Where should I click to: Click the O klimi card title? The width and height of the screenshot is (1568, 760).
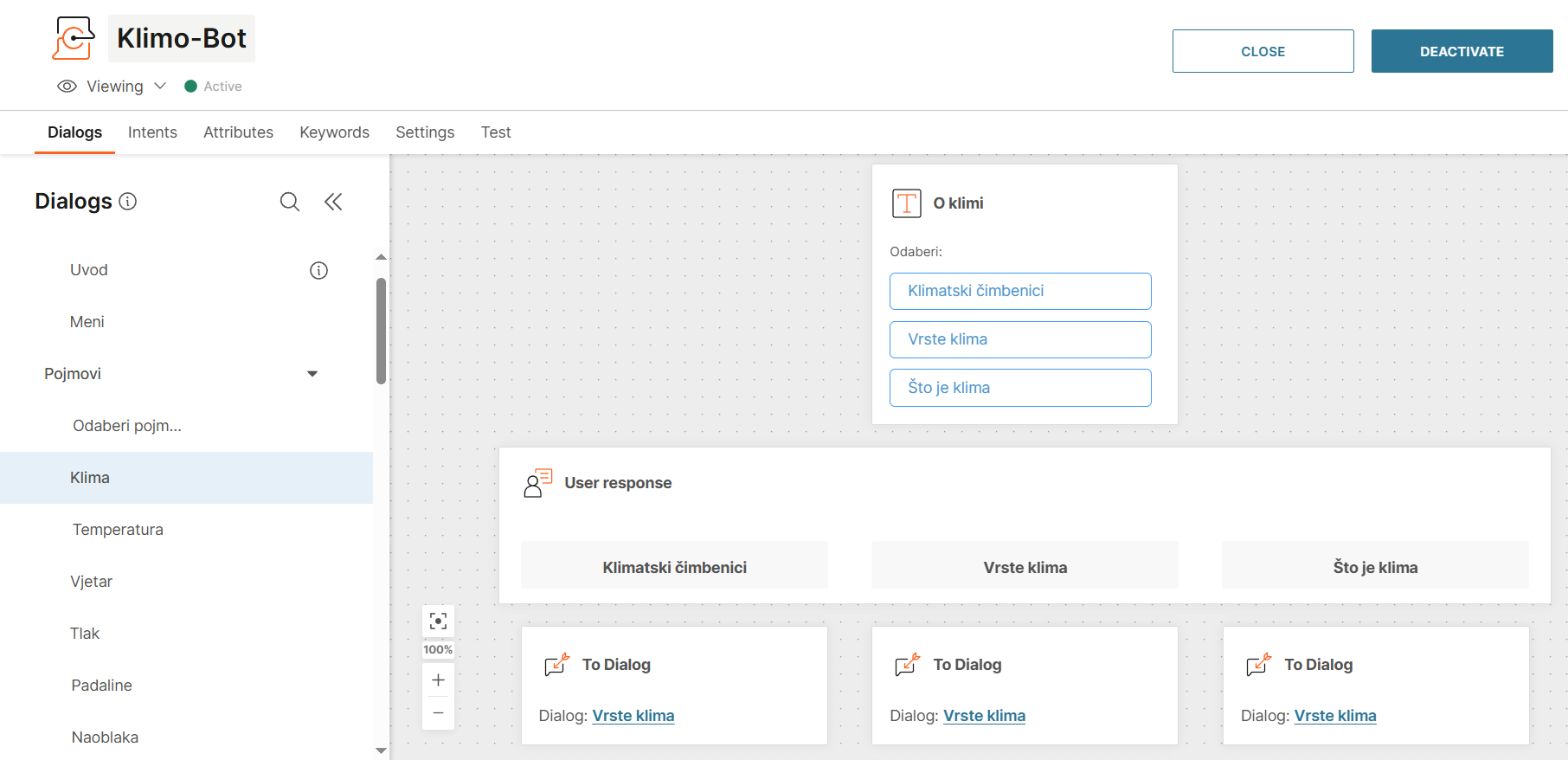(x=958, y=203)
